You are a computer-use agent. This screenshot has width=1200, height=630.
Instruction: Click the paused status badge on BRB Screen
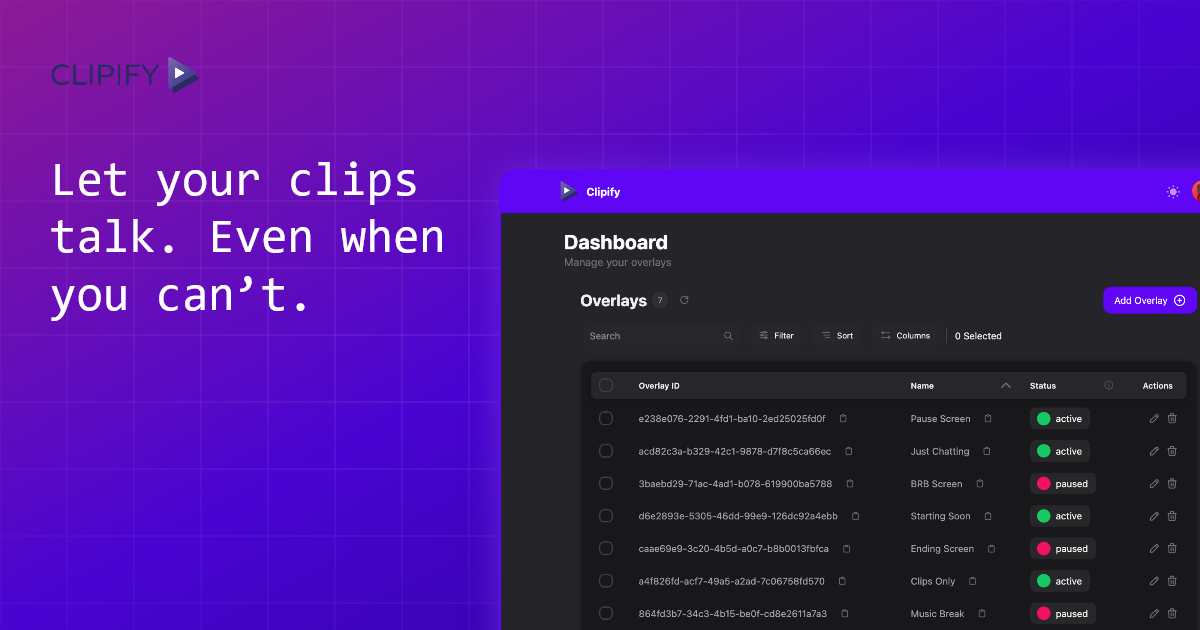coord(1062,483)
